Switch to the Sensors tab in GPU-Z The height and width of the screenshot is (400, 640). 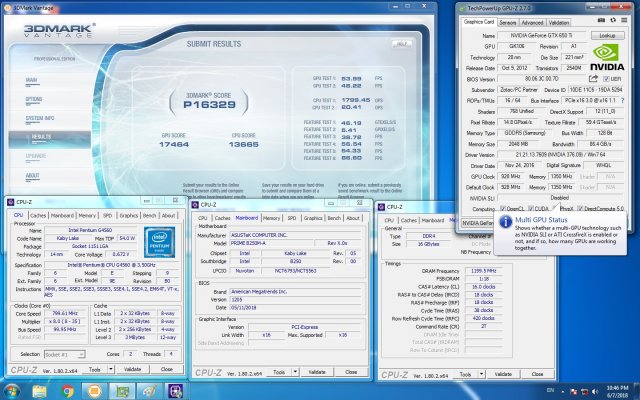tap(508, 20)
